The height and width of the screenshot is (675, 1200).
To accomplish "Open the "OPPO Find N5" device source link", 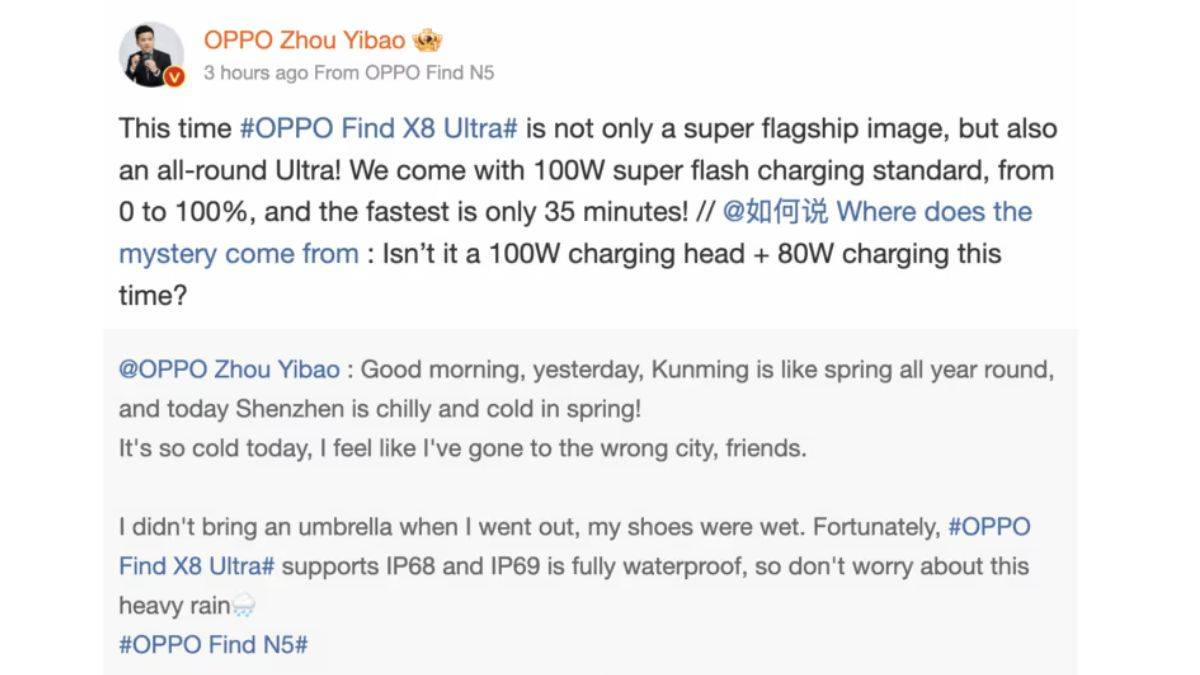I will tap(429, 73).
